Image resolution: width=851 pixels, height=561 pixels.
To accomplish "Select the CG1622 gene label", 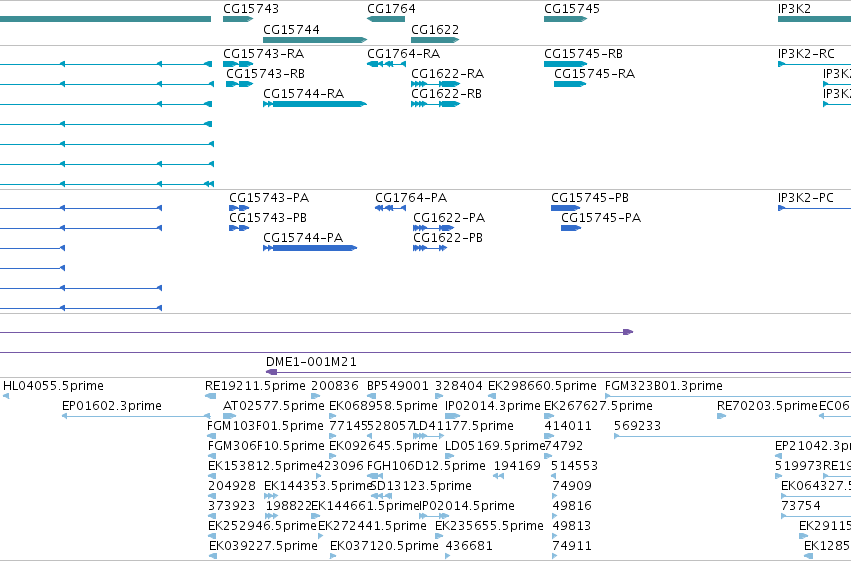I will click(x=435, y=29).
